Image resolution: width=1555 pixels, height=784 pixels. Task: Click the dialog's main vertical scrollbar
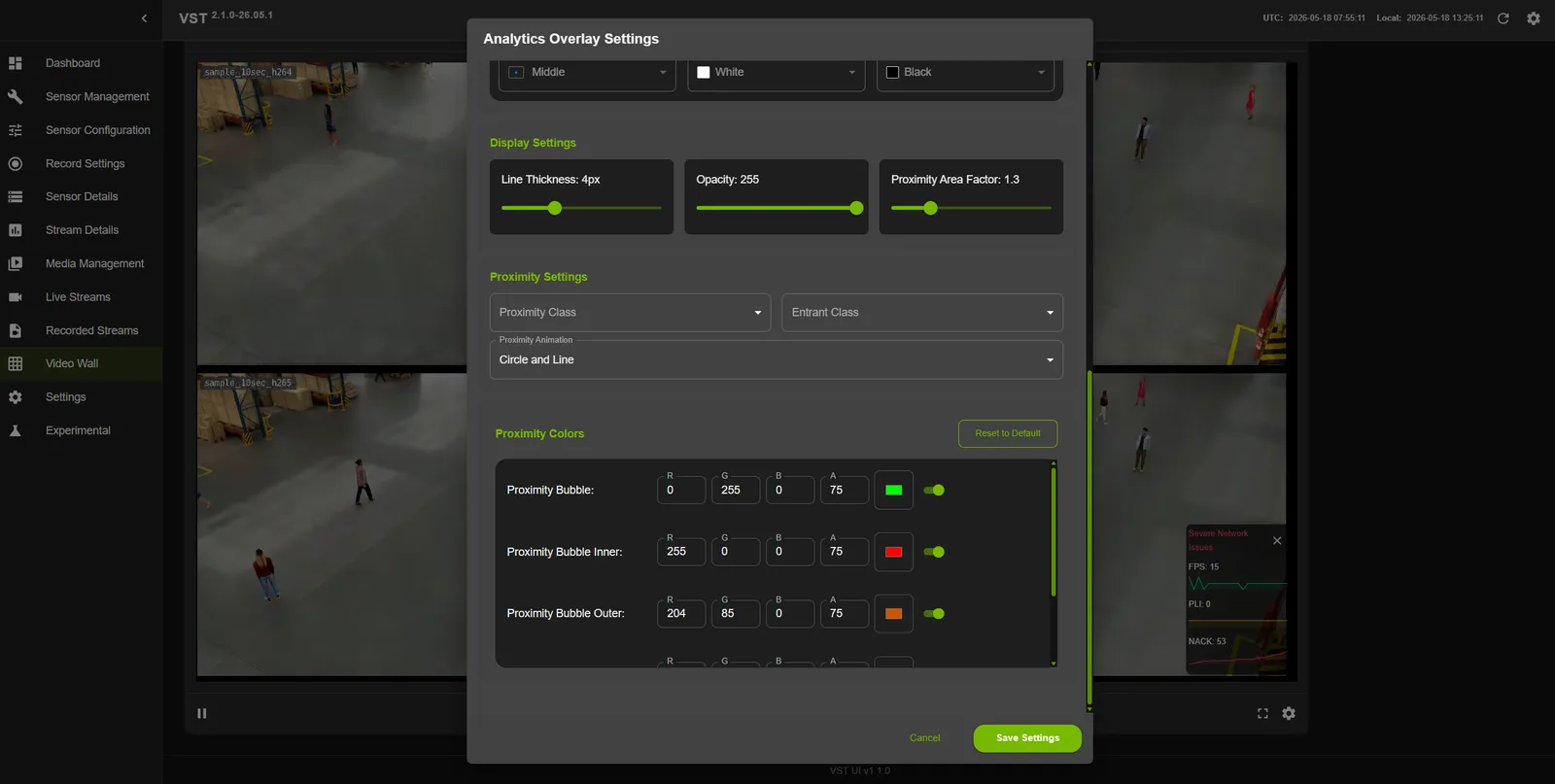point(1089,536)
